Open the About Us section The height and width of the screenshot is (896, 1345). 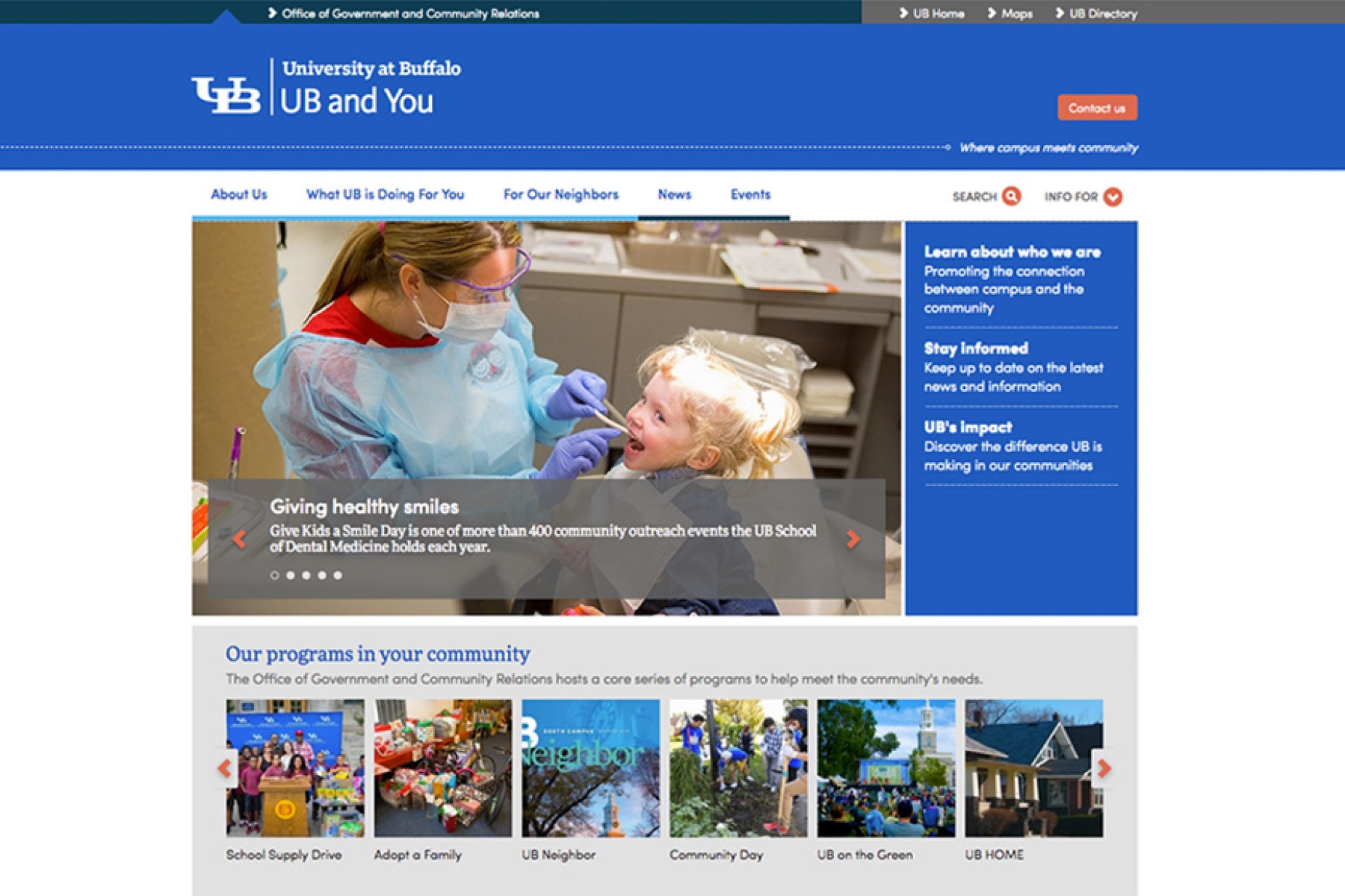(x=238, y=194)
